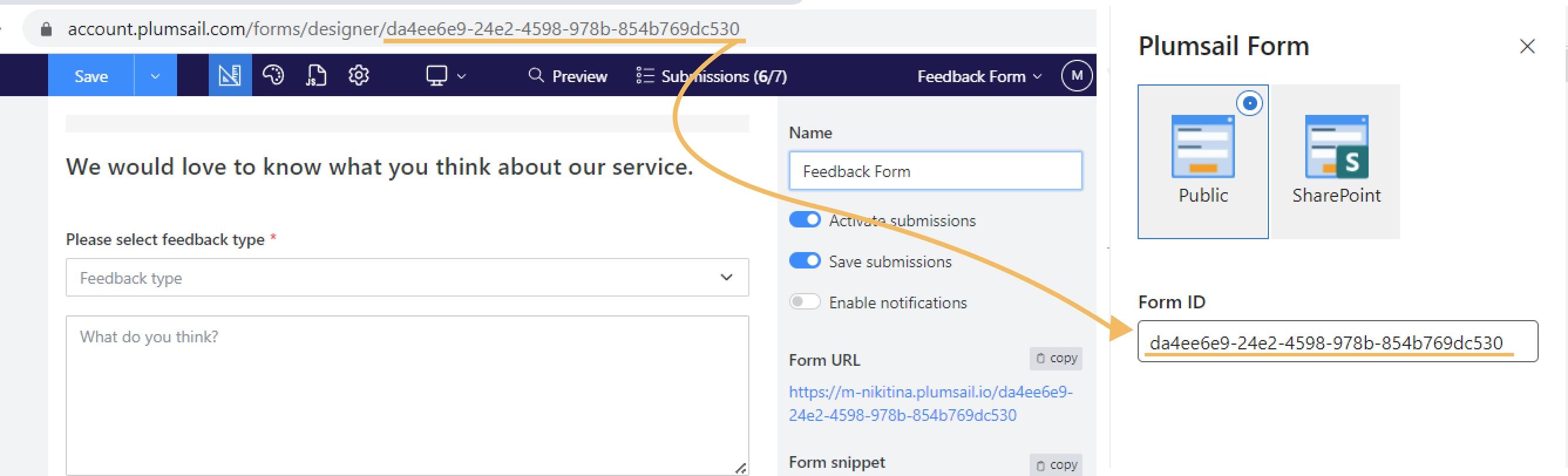This screenshot has width=1568, height=476.
Task: Expand the Feedback Form name dropdown
Action: point(979,76)
